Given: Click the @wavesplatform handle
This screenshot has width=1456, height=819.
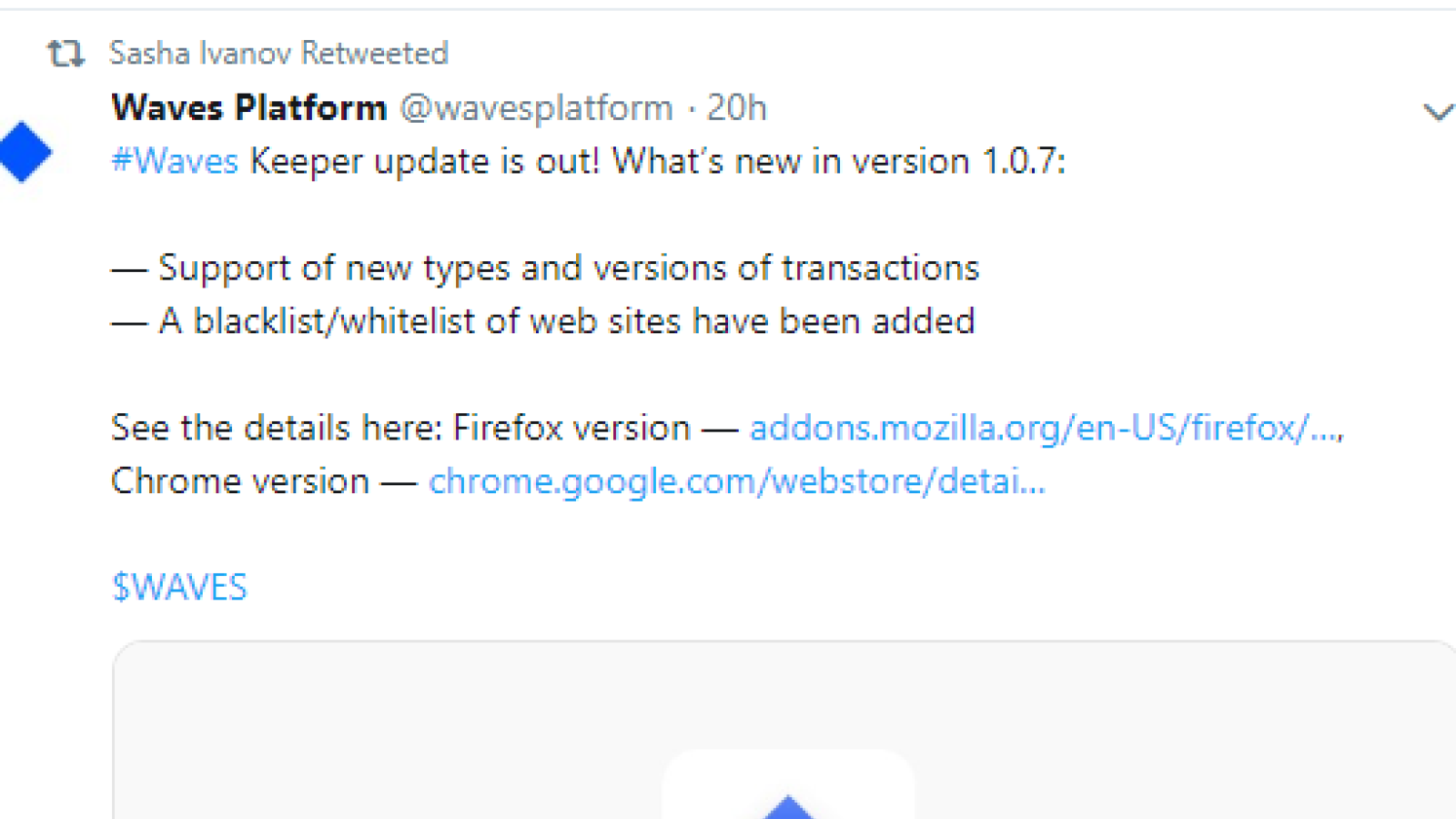Looking at the screenshot, I should pos(537,108).
